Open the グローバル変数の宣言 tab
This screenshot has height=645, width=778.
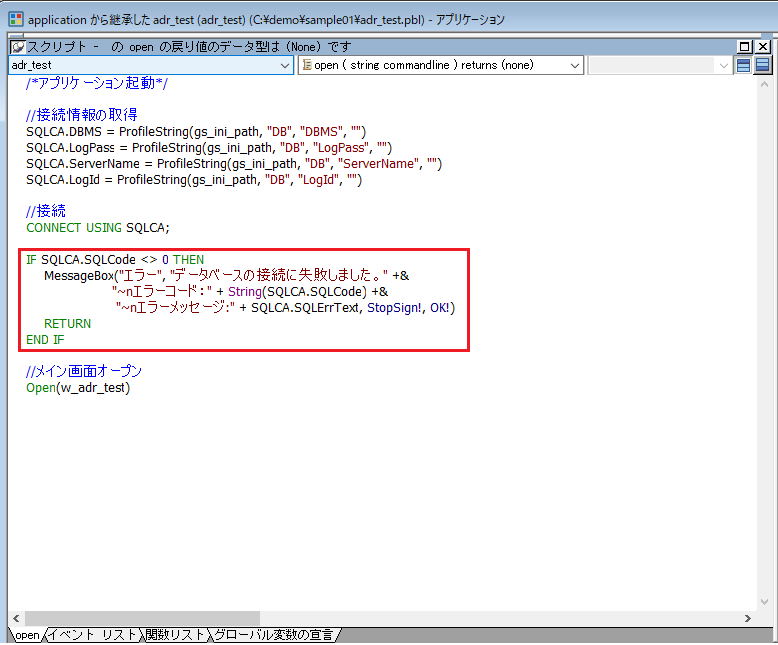pyautogui.click(x=273, y=635)
